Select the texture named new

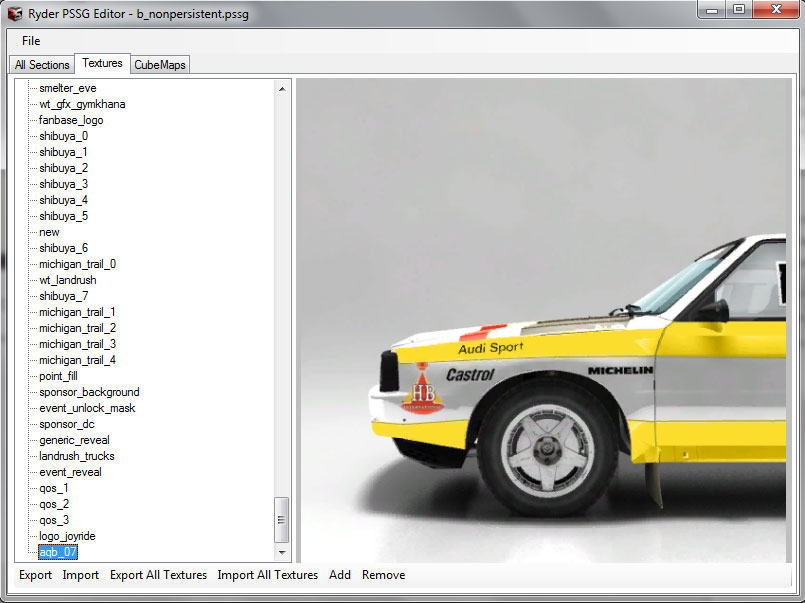pos(49,232)
